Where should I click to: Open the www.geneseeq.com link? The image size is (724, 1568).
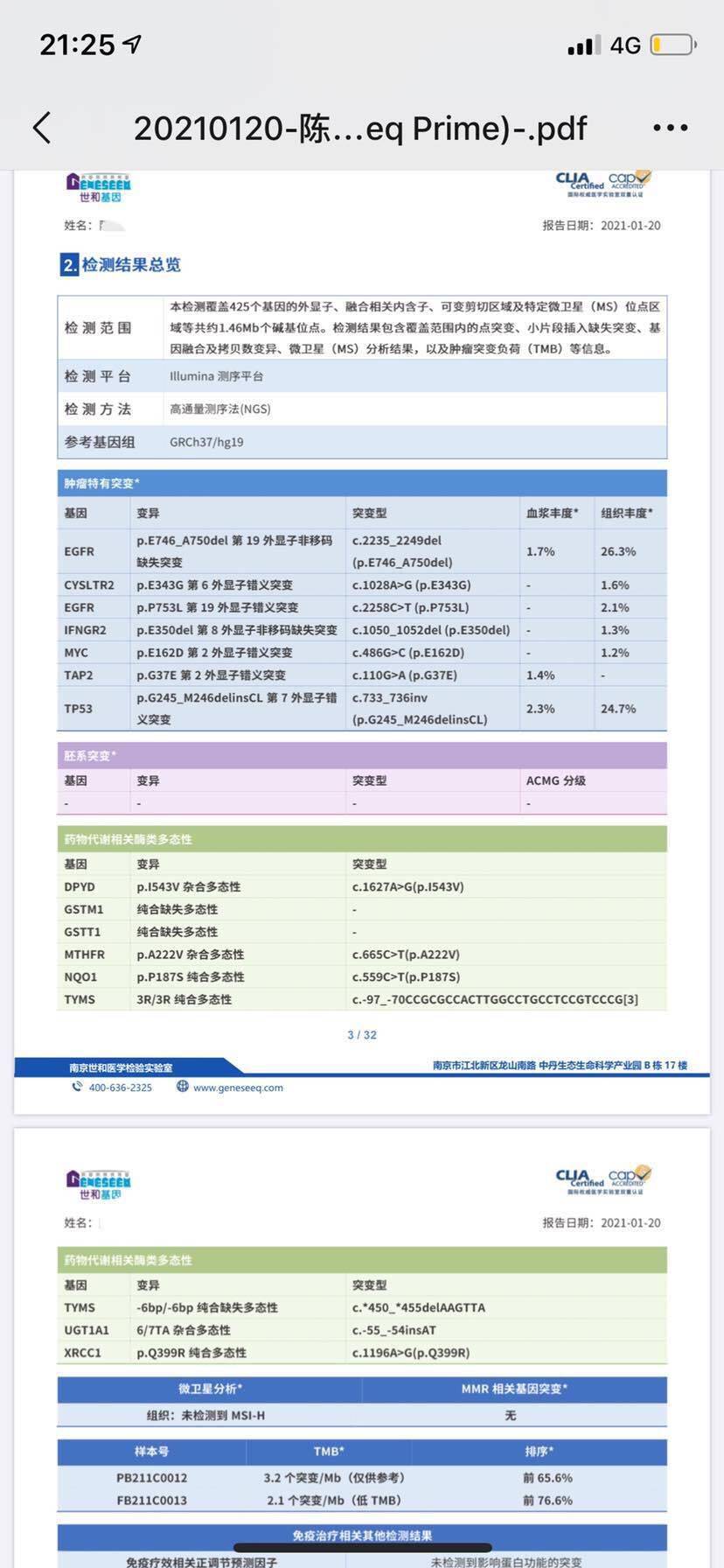coord(238,1088)
